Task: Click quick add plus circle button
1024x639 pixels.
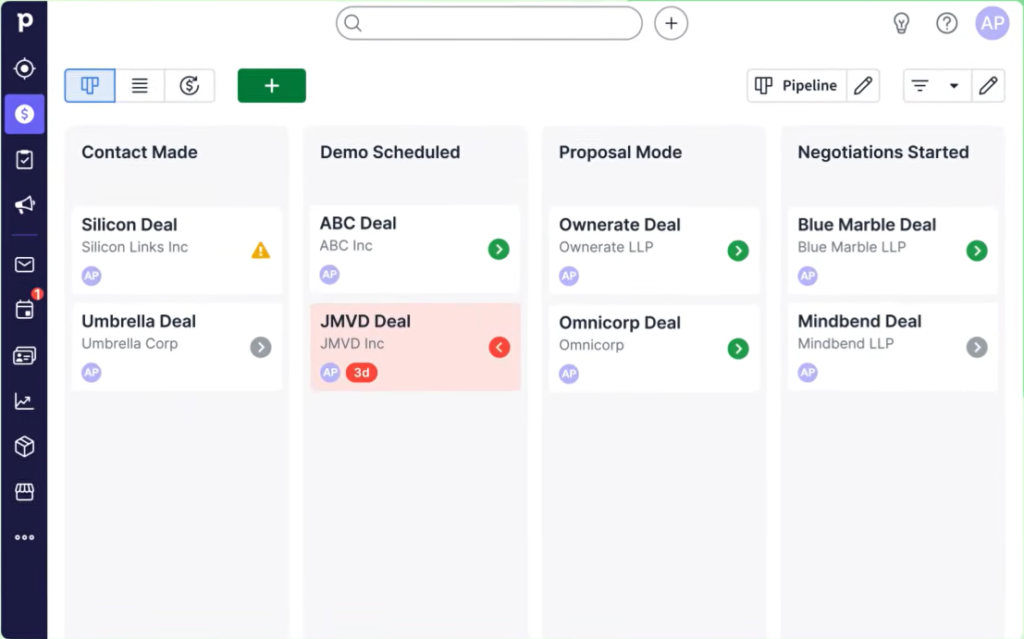Action: [x=671, y=24]
